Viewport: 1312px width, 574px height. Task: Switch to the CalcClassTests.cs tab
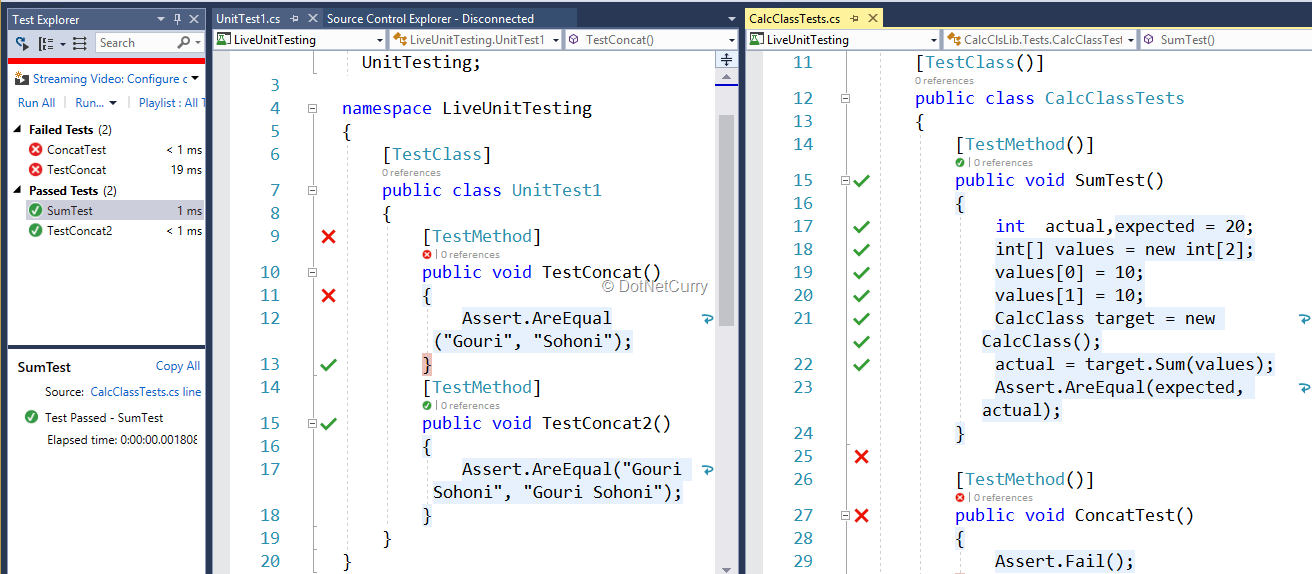(795, 19)
